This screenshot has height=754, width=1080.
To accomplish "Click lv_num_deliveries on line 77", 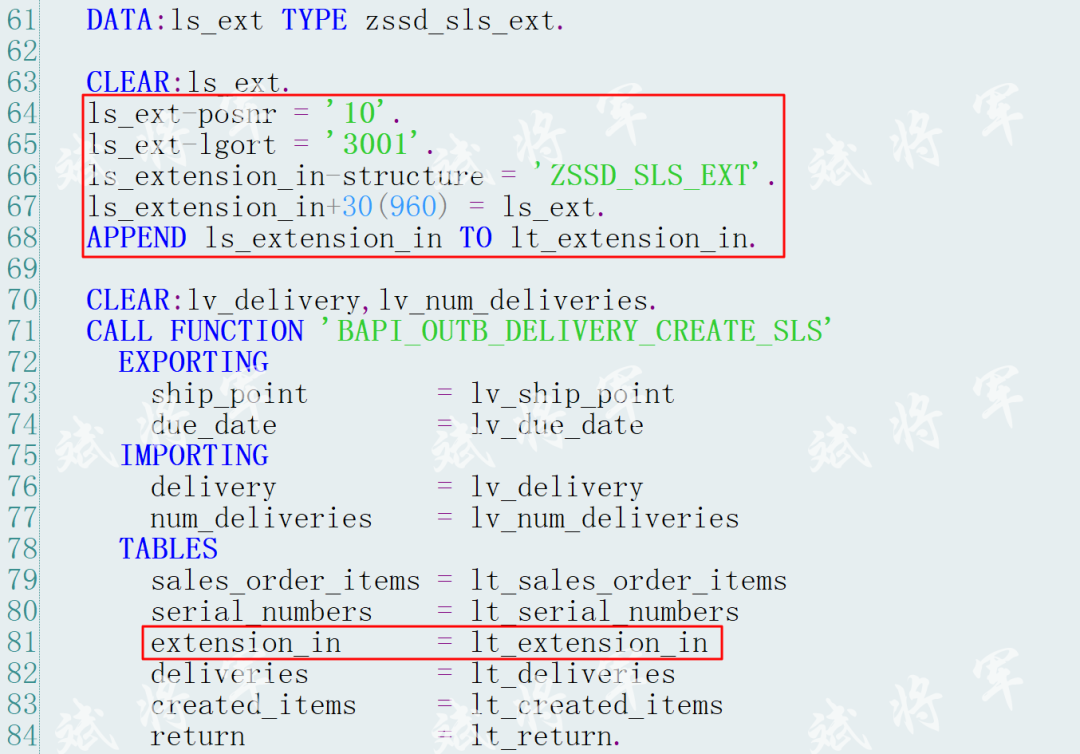I will (605, 518).
